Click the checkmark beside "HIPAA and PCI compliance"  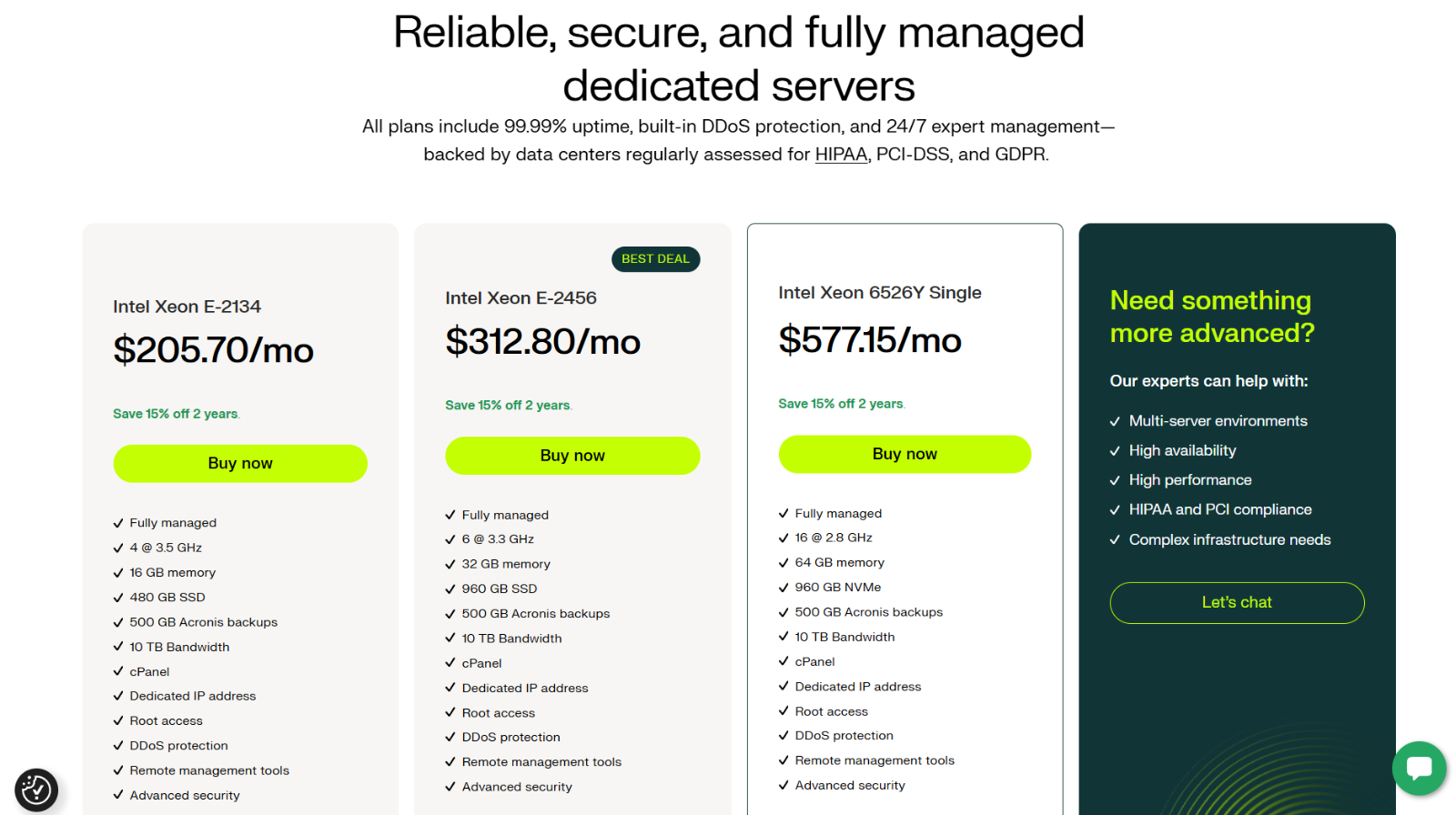point(1116,509)
